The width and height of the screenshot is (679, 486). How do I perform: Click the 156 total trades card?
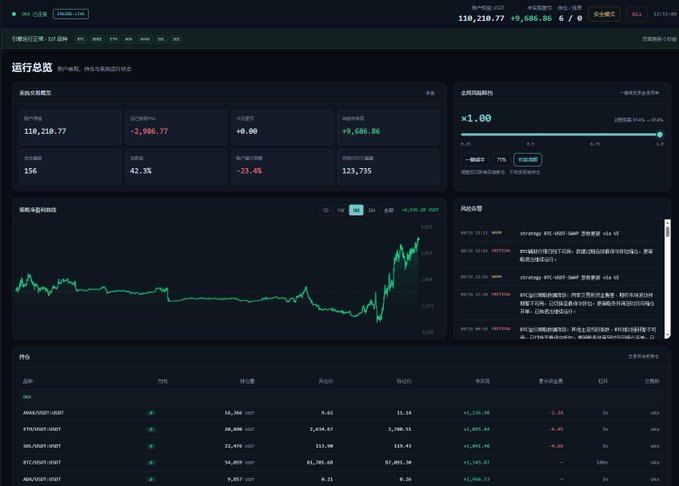[70, 166]
